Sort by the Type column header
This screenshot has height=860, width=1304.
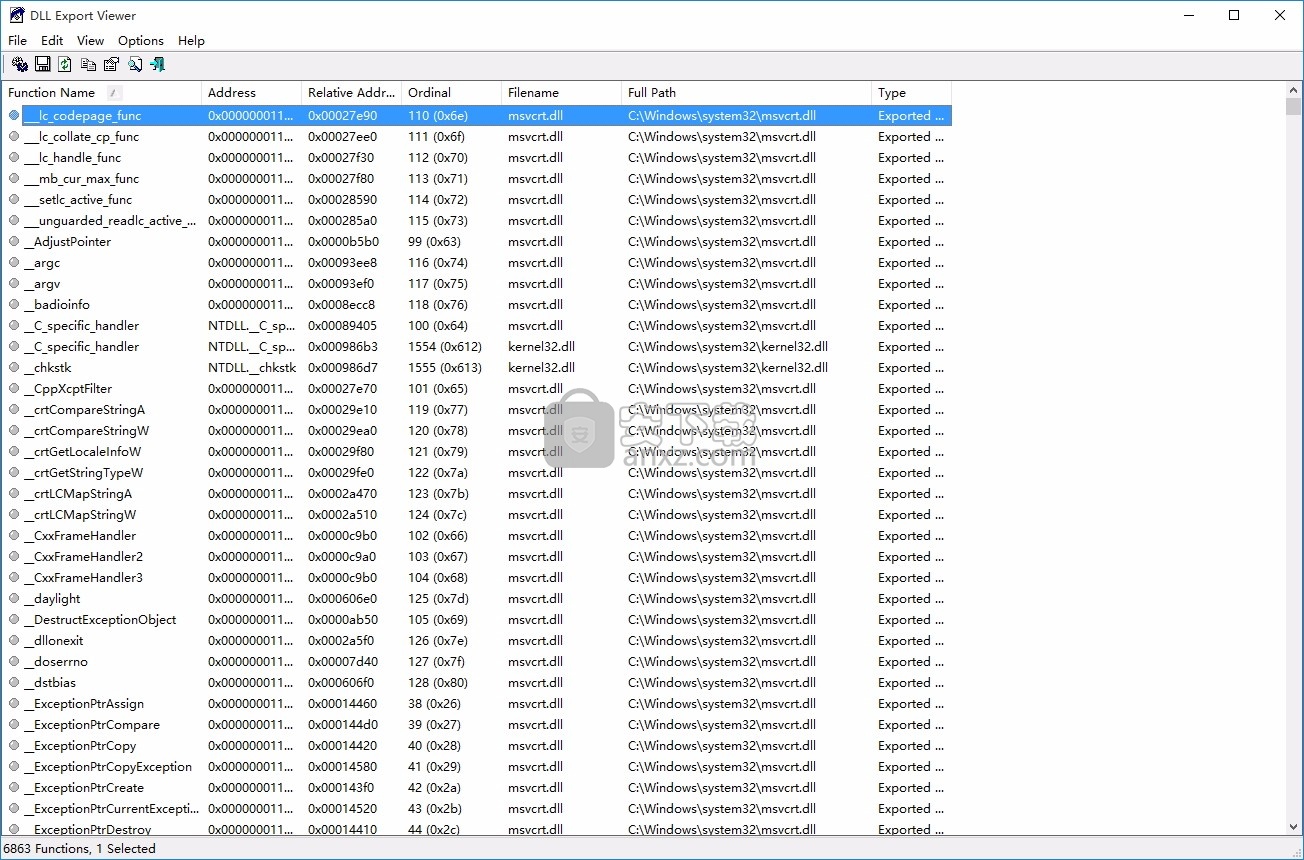coord(912,93)
